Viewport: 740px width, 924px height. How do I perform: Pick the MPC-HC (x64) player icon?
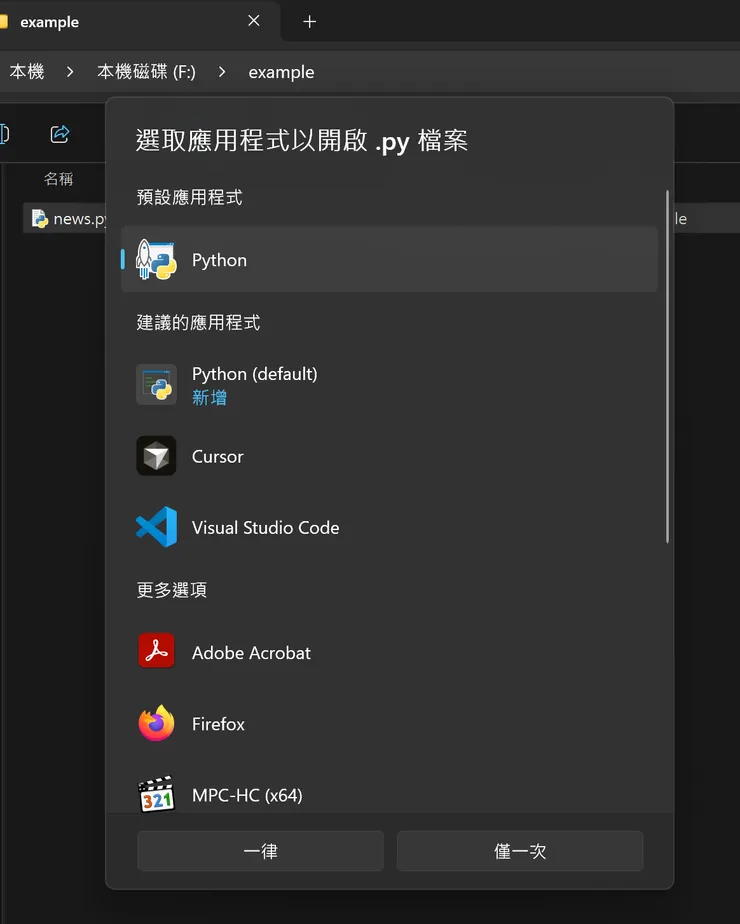156,794
